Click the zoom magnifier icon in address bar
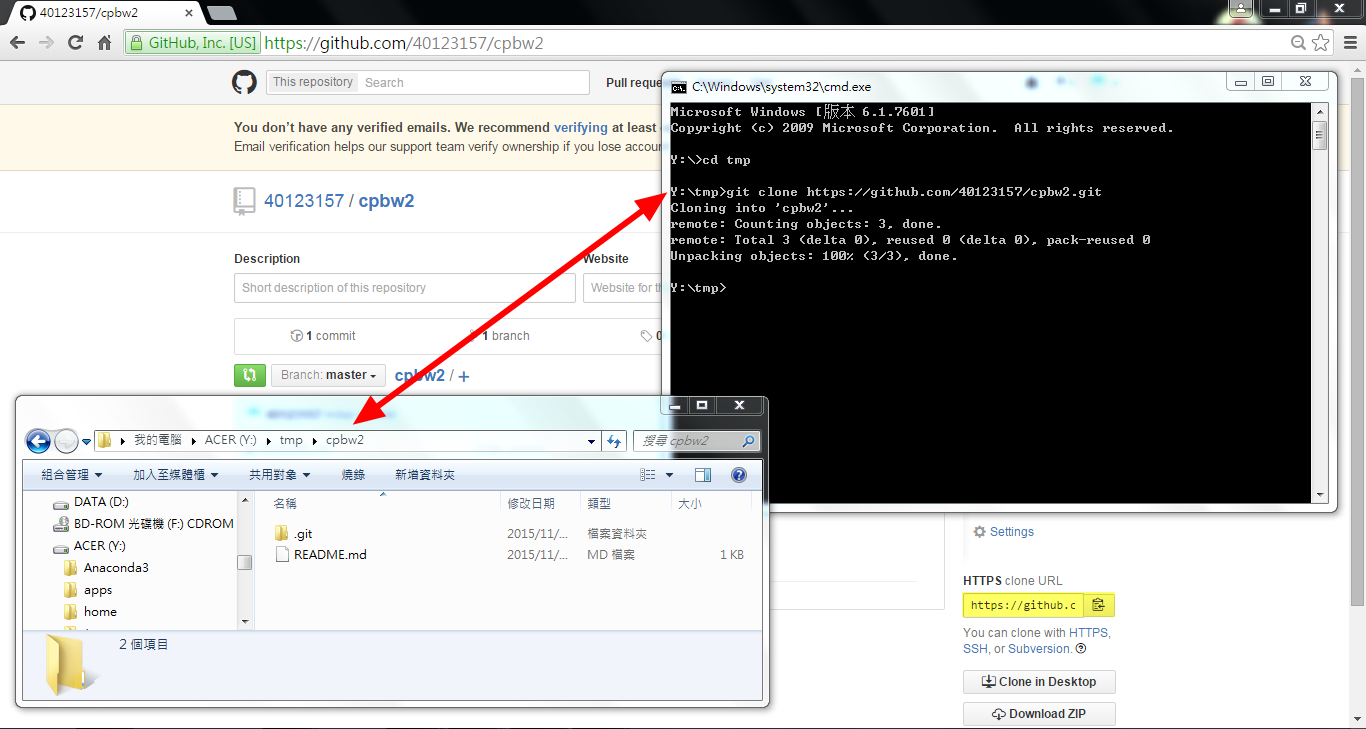 pyautogui.click(x=1299, y=43)
